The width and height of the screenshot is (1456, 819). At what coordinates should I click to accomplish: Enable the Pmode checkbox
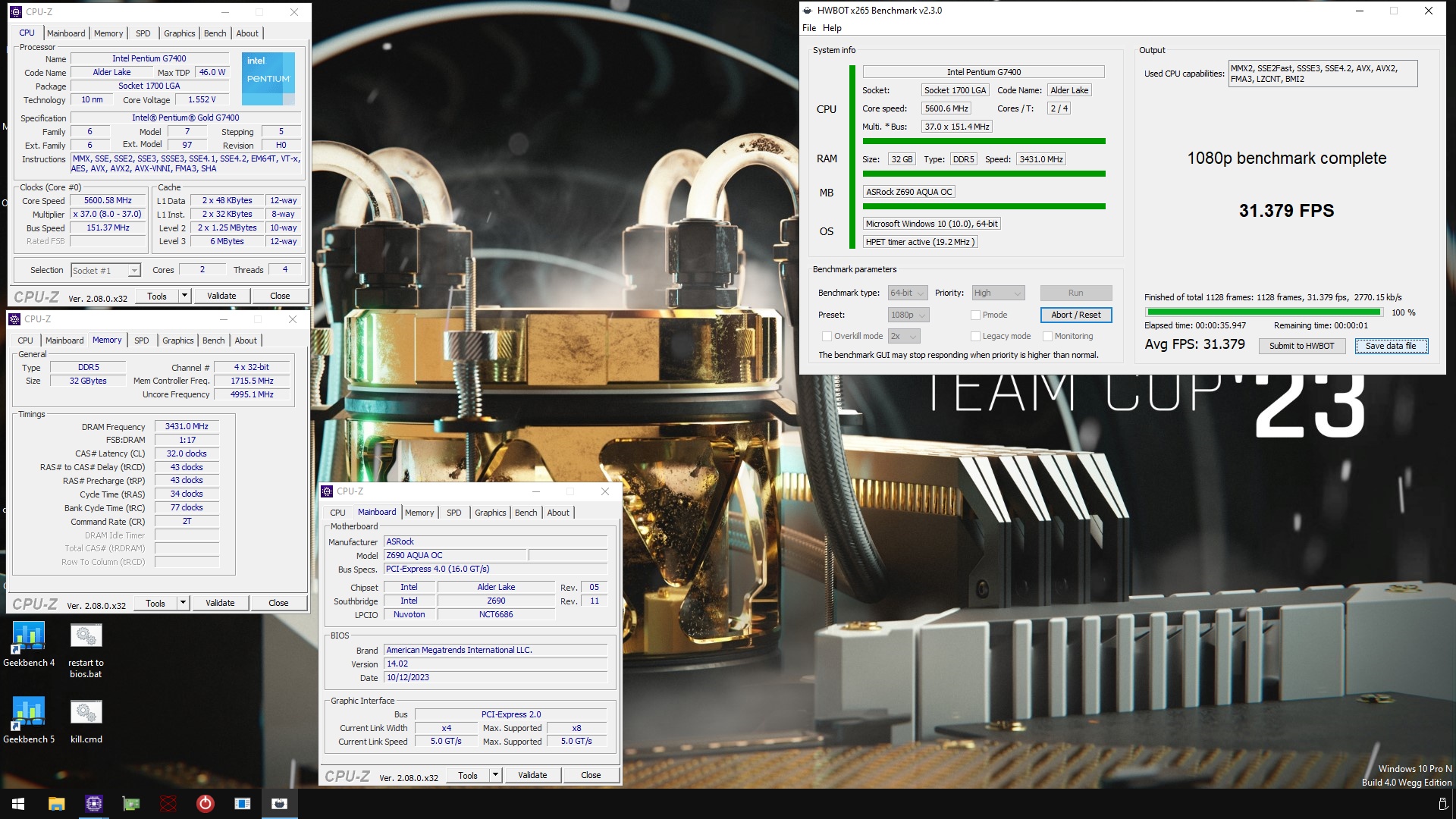tap(975, 315)
